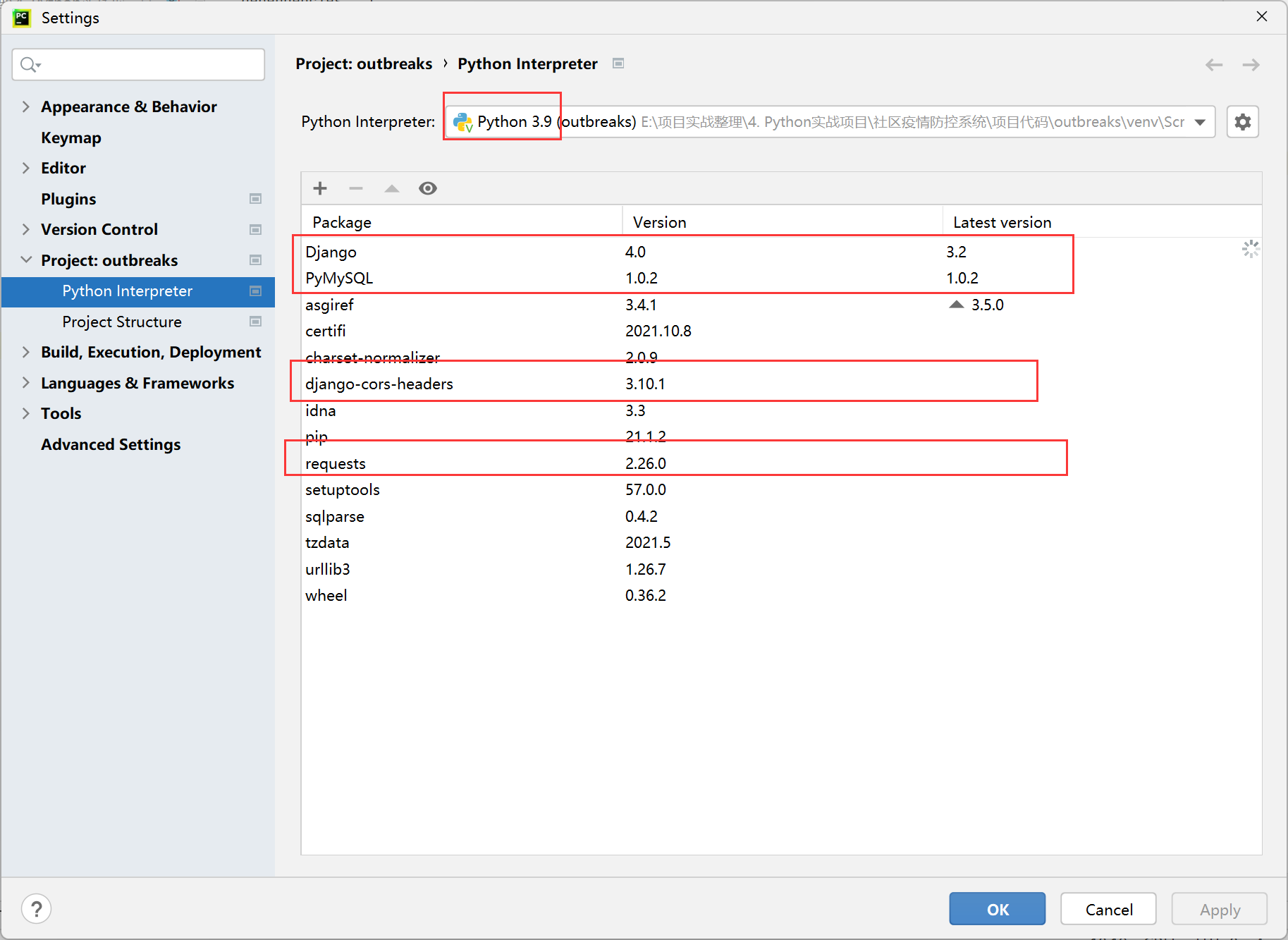This screenshot has width=1288, height=940.
Task: Expand Appearance & Behavior section
Action: pos(26,106)
